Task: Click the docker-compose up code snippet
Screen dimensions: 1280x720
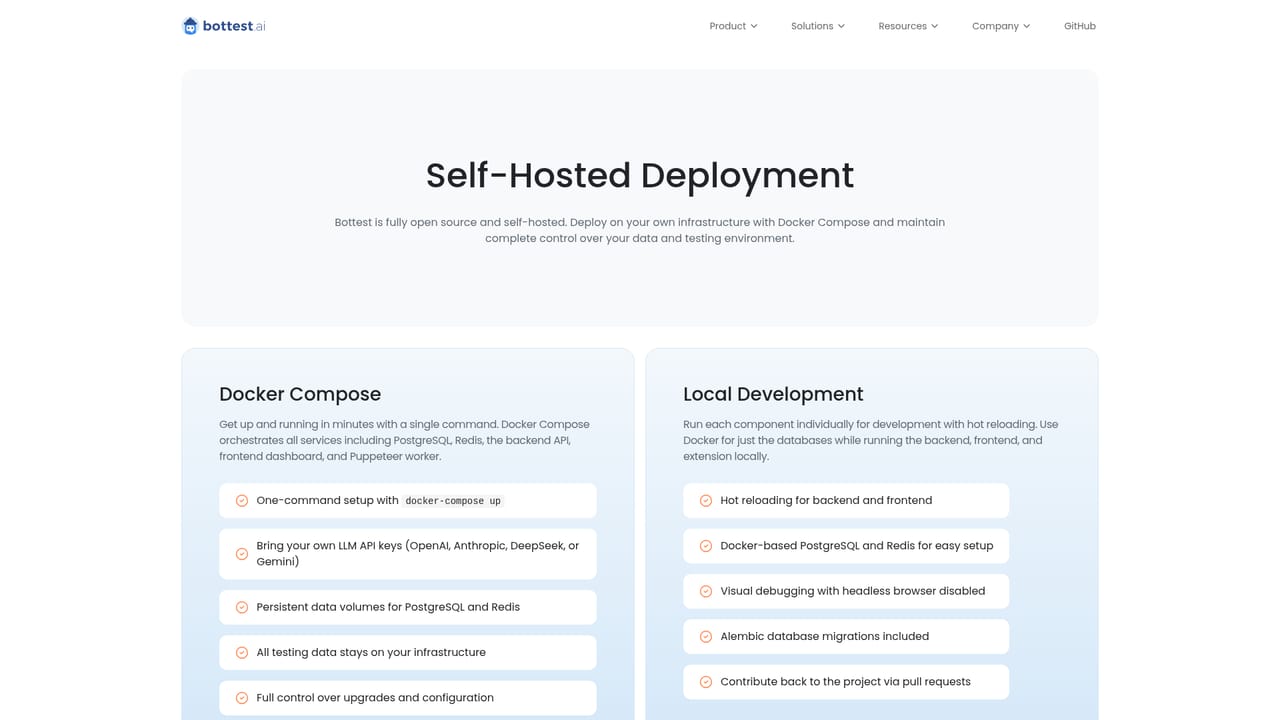Action: 453,501
